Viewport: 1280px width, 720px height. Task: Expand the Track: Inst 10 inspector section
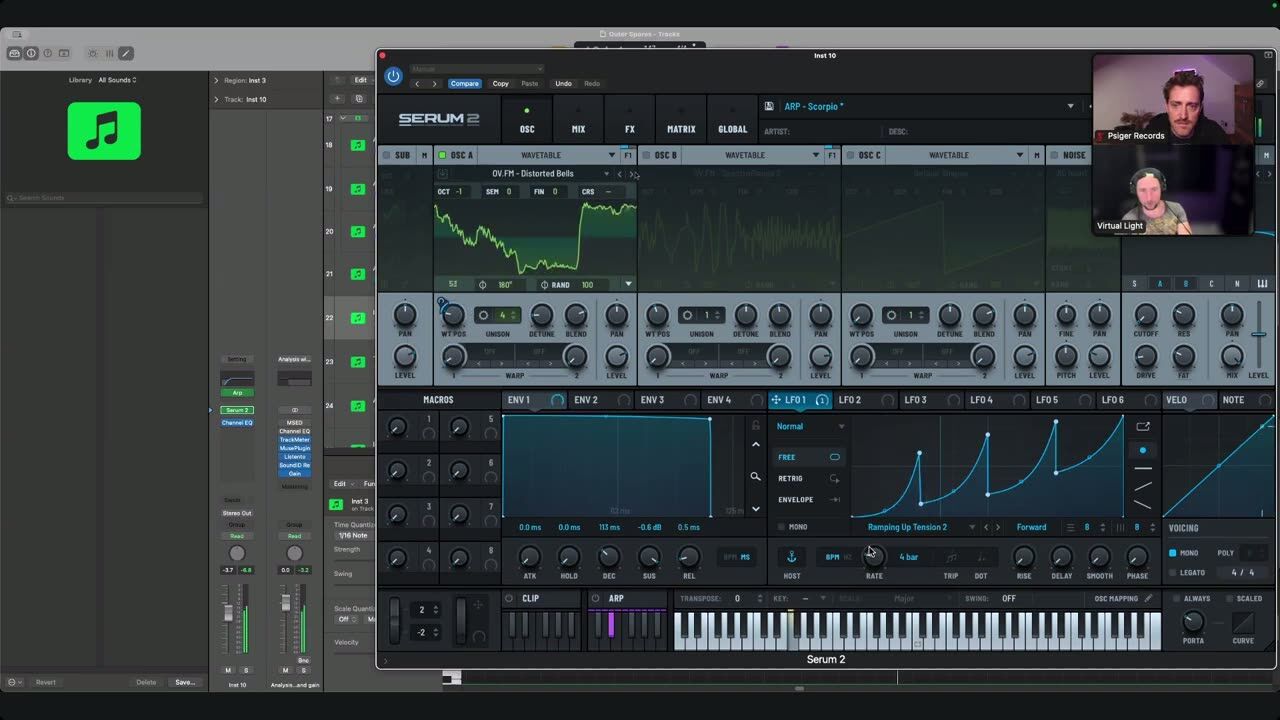tap(216, 99)
